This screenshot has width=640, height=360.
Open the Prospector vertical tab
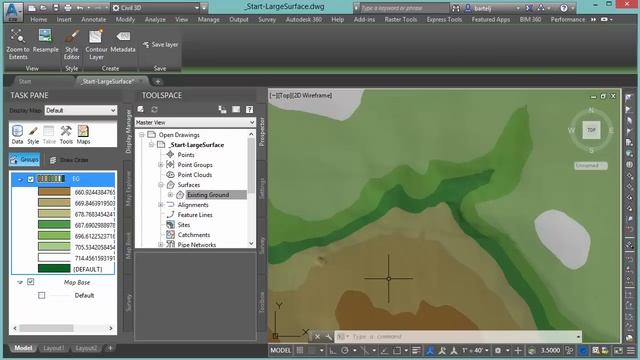coord(262,132)
